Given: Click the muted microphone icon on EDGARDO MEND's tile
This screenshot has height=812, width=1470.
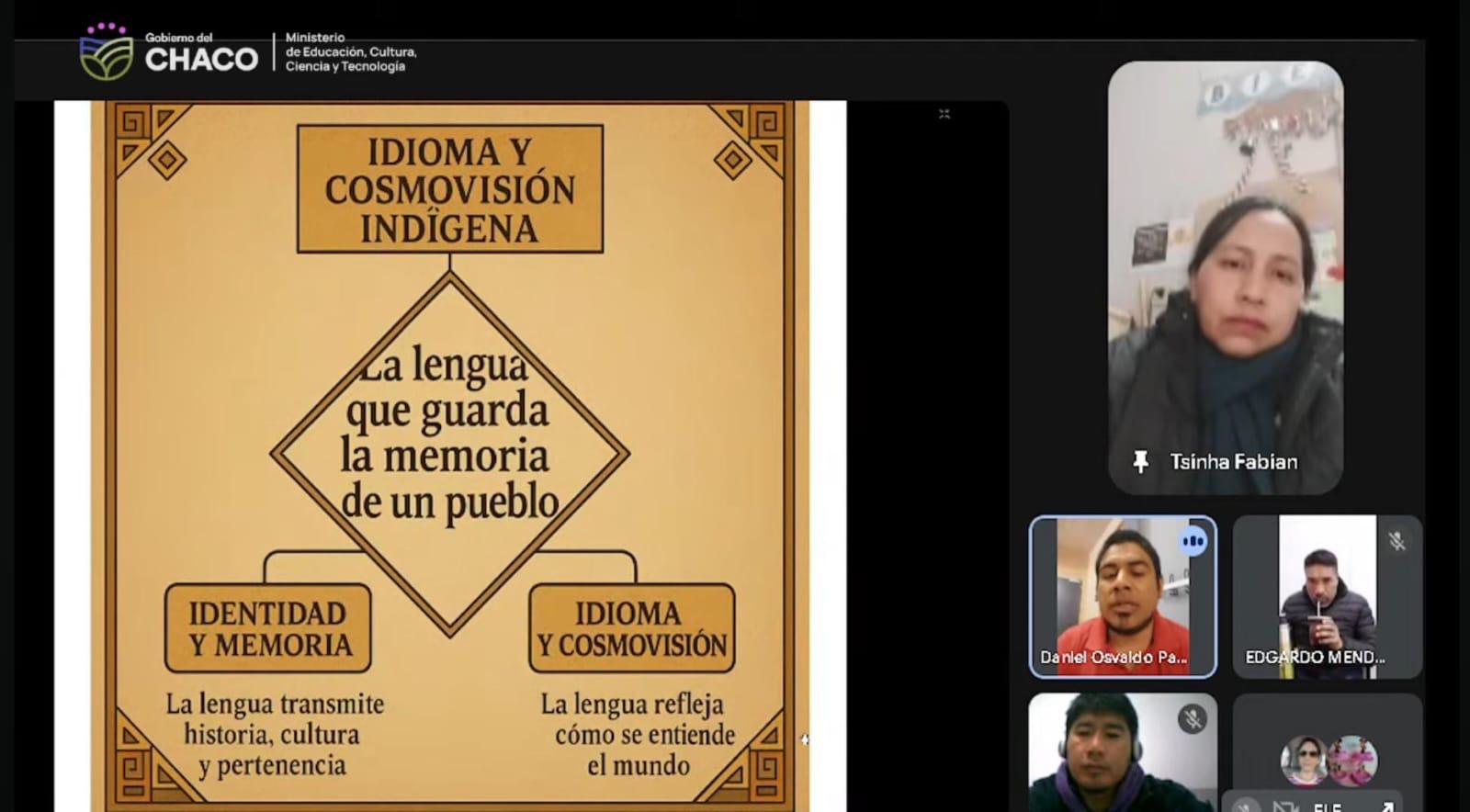Looking at the screenshot, I should [1396, 541].
